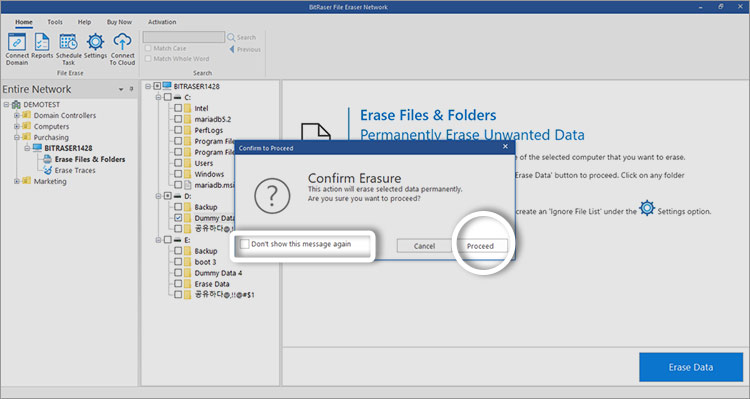Screen dimensions: 750x399
Task: Check the mariadb5.2 checkbox
Action: [178, 119]
